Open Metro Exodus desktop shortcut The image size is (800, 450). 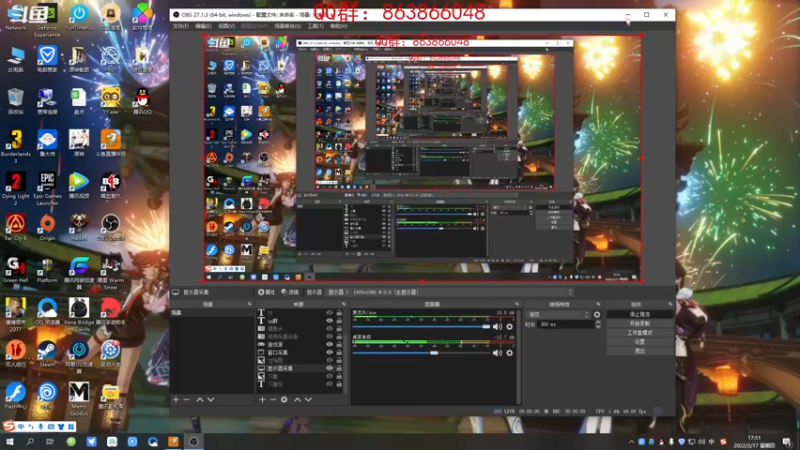[79, 398]
